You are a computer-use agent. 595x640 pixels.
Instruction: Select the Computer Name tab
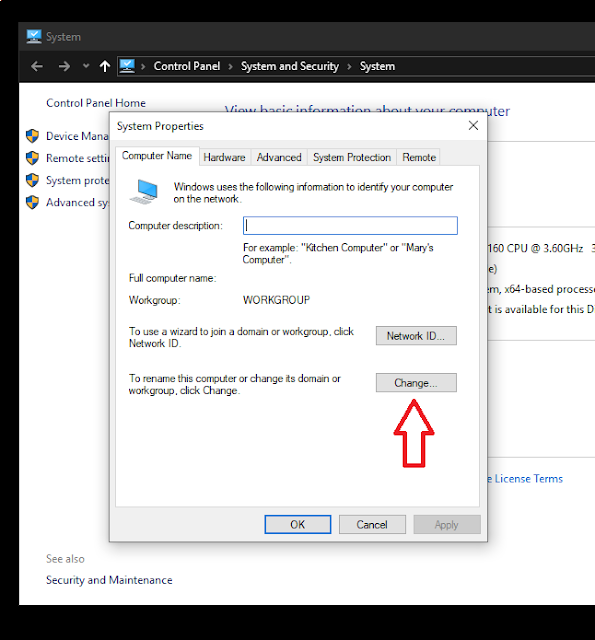pos(157,156)
